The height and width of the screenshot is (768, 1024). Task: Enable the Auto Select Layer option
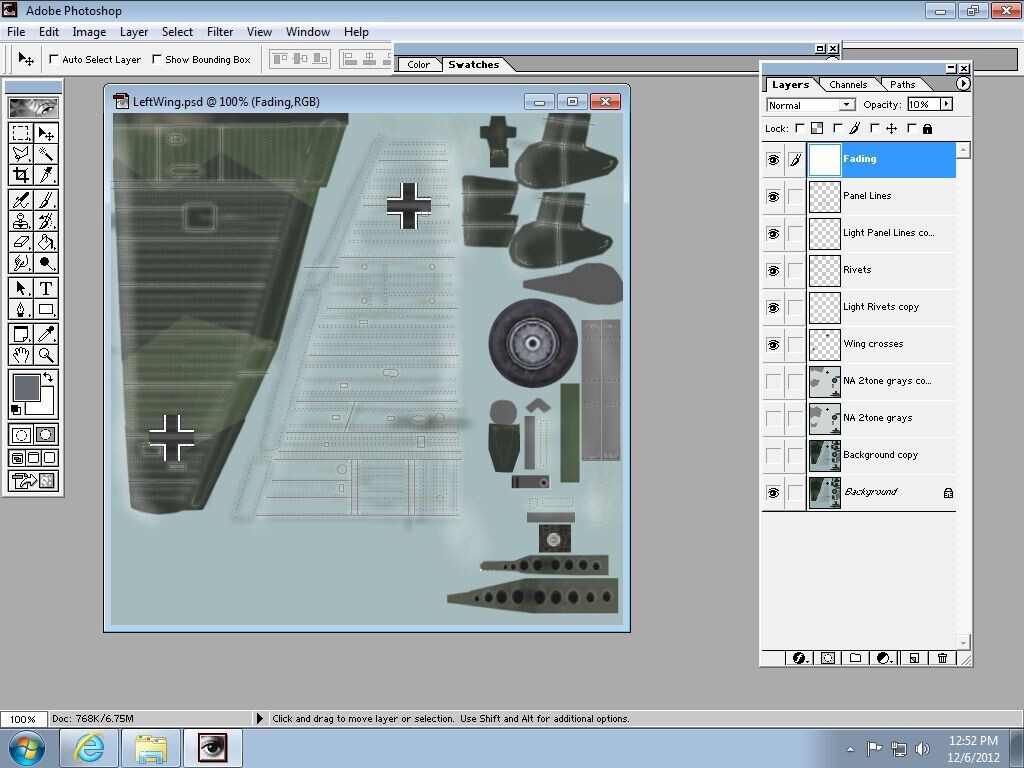pos(53,59)
